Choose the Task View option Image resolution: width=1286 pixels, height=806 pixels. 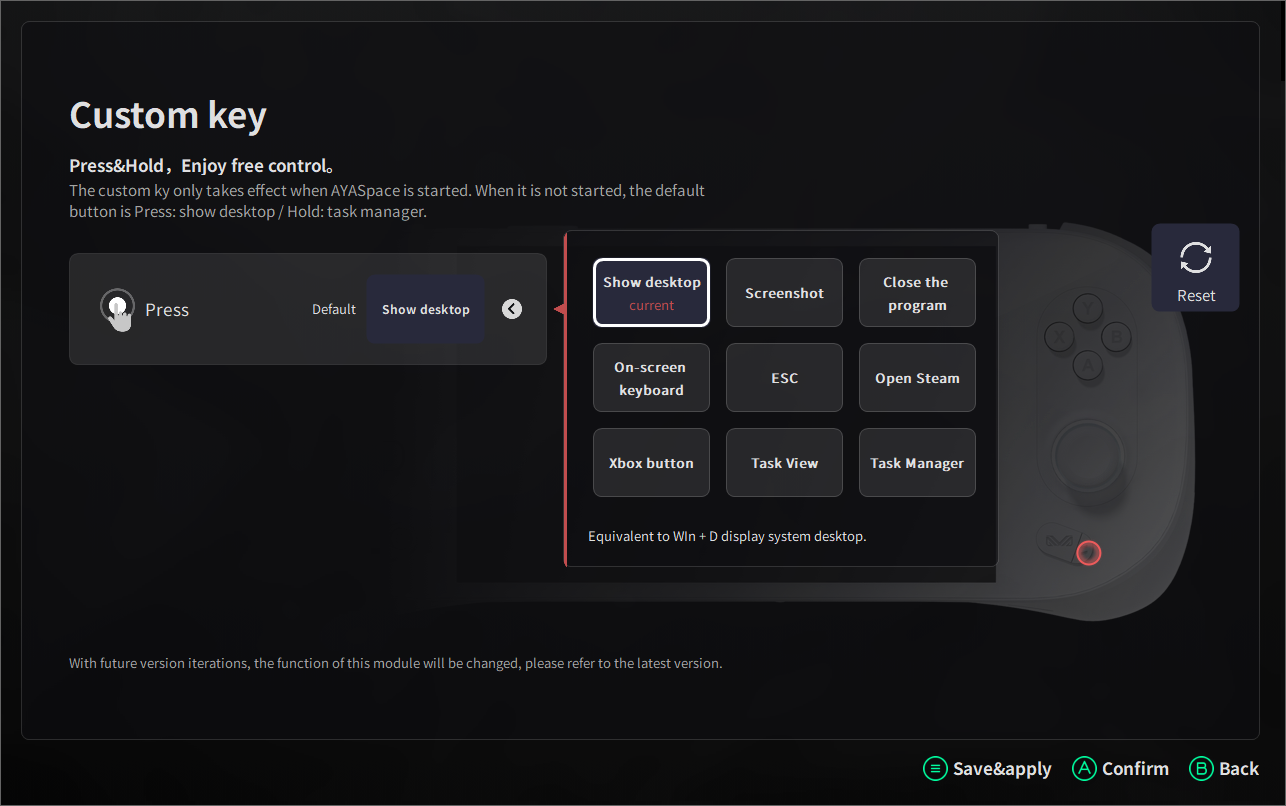pyautogui.click(x=784, y=463)
